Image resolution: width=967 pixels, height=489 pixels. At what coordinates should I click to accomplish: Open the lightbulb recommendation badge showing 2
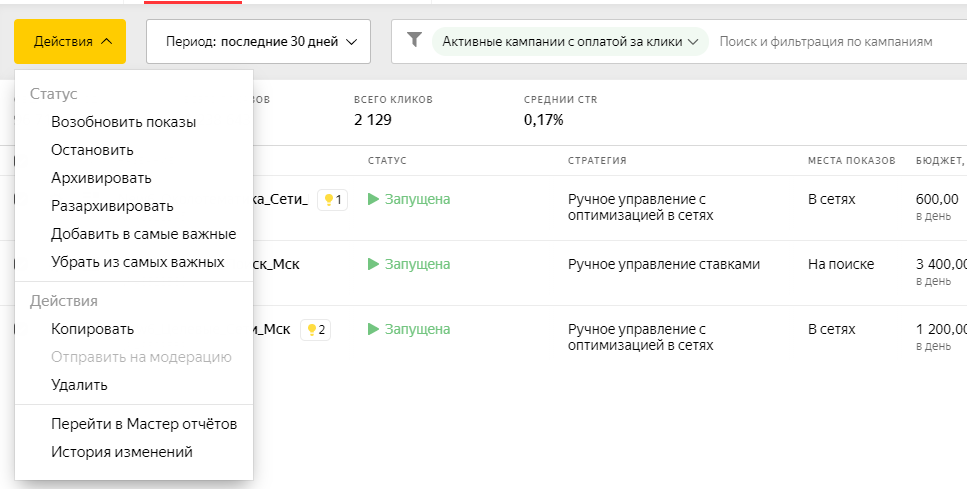tap(317, 330)
